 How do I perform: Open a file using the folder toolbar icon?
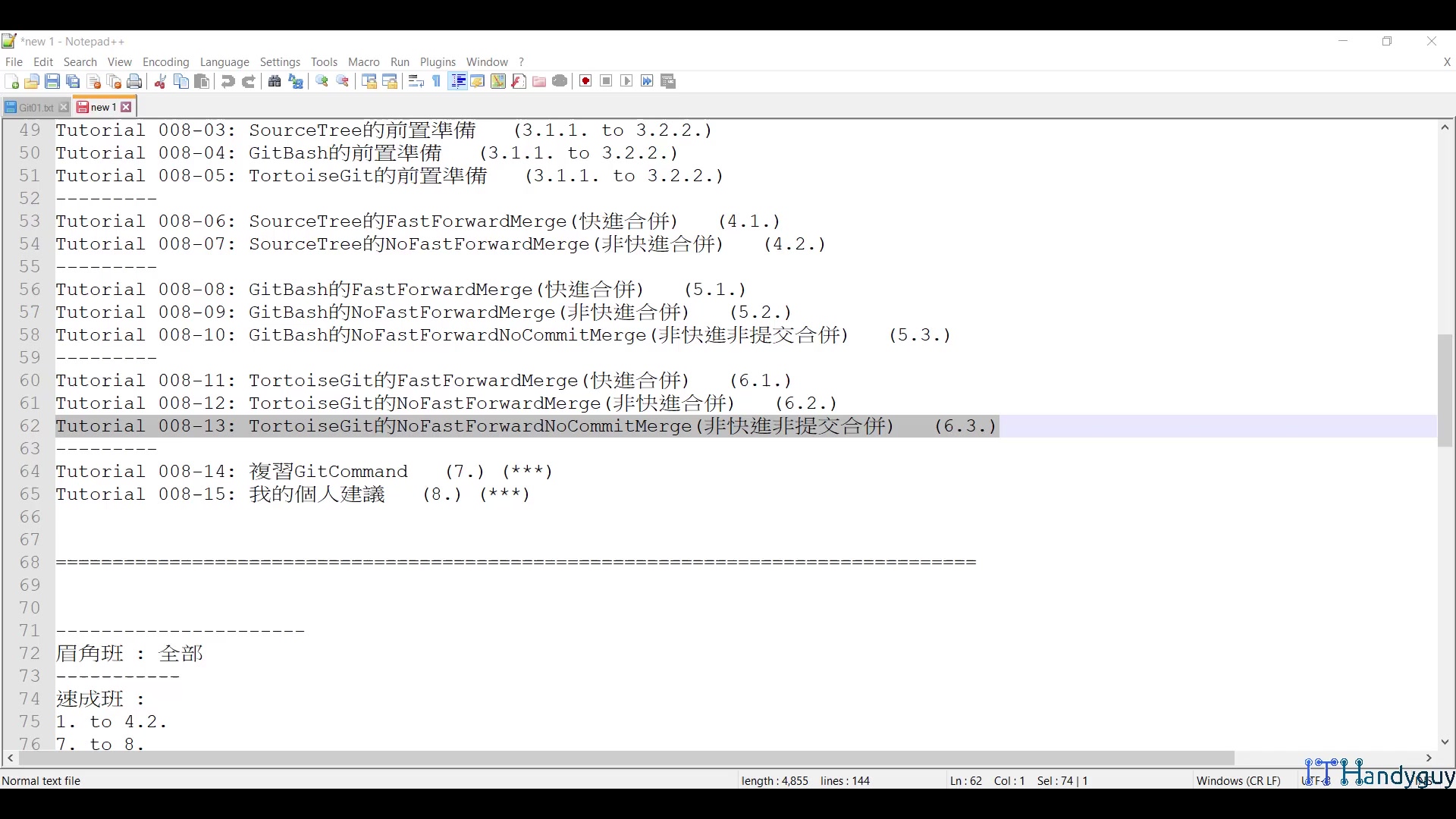33,81
